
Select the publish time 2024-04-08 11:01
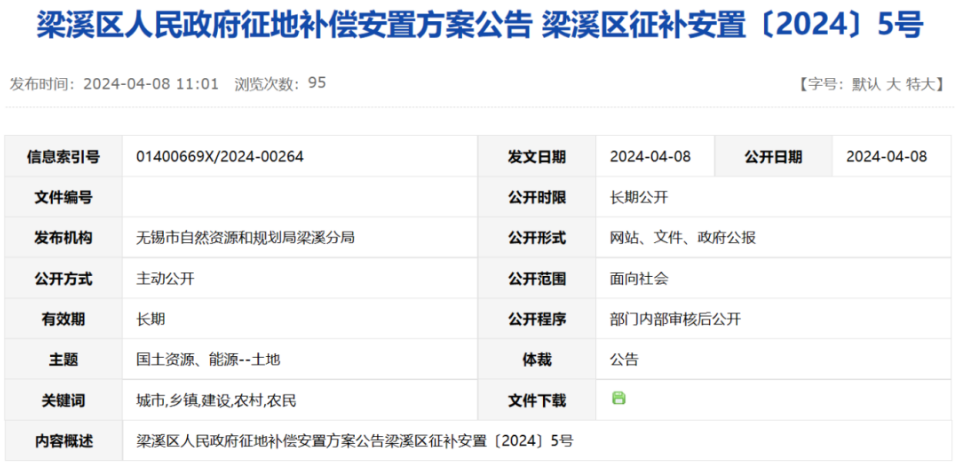click(x=150, y=83)
